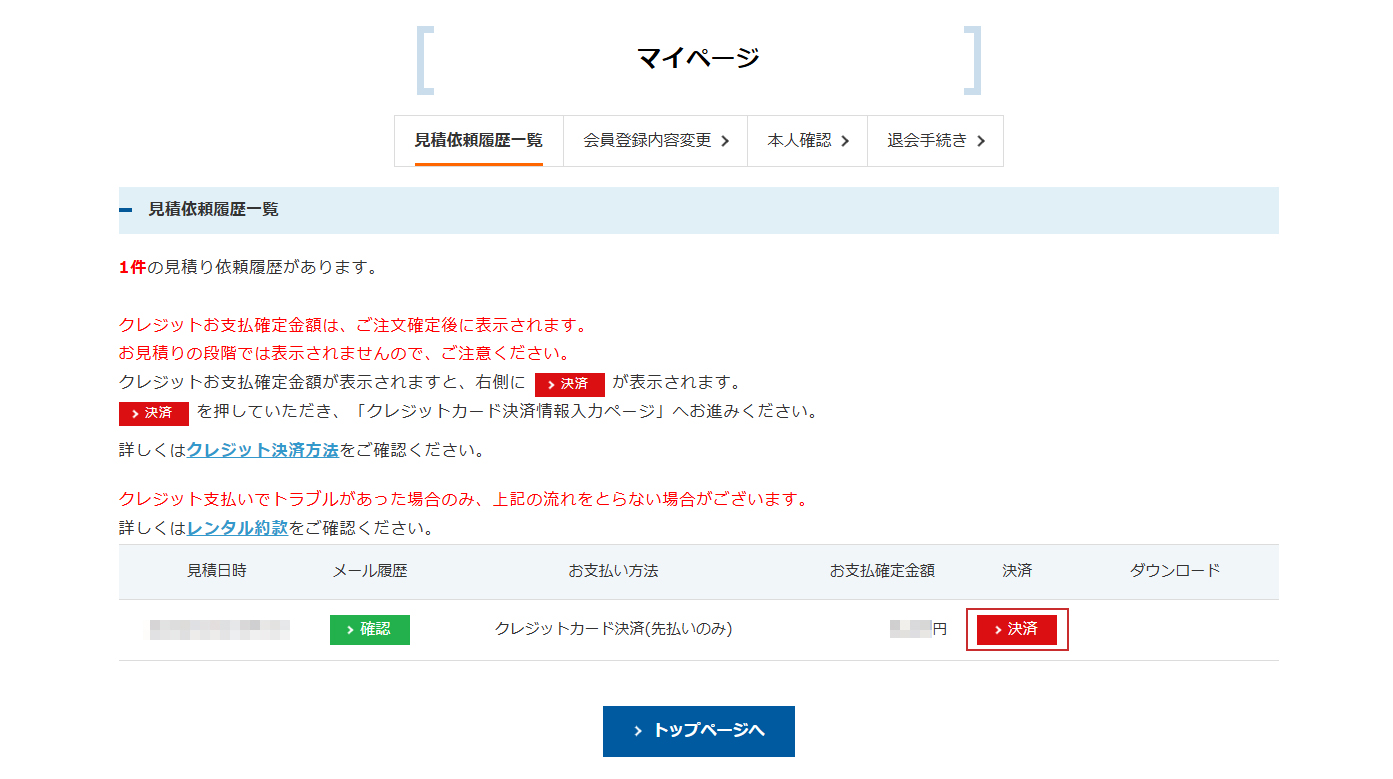The height and width of the screenshot is (779, 1393).
Task: Click the inline red 決済 icon in the instructions
Action: click(x=569, y=384)
